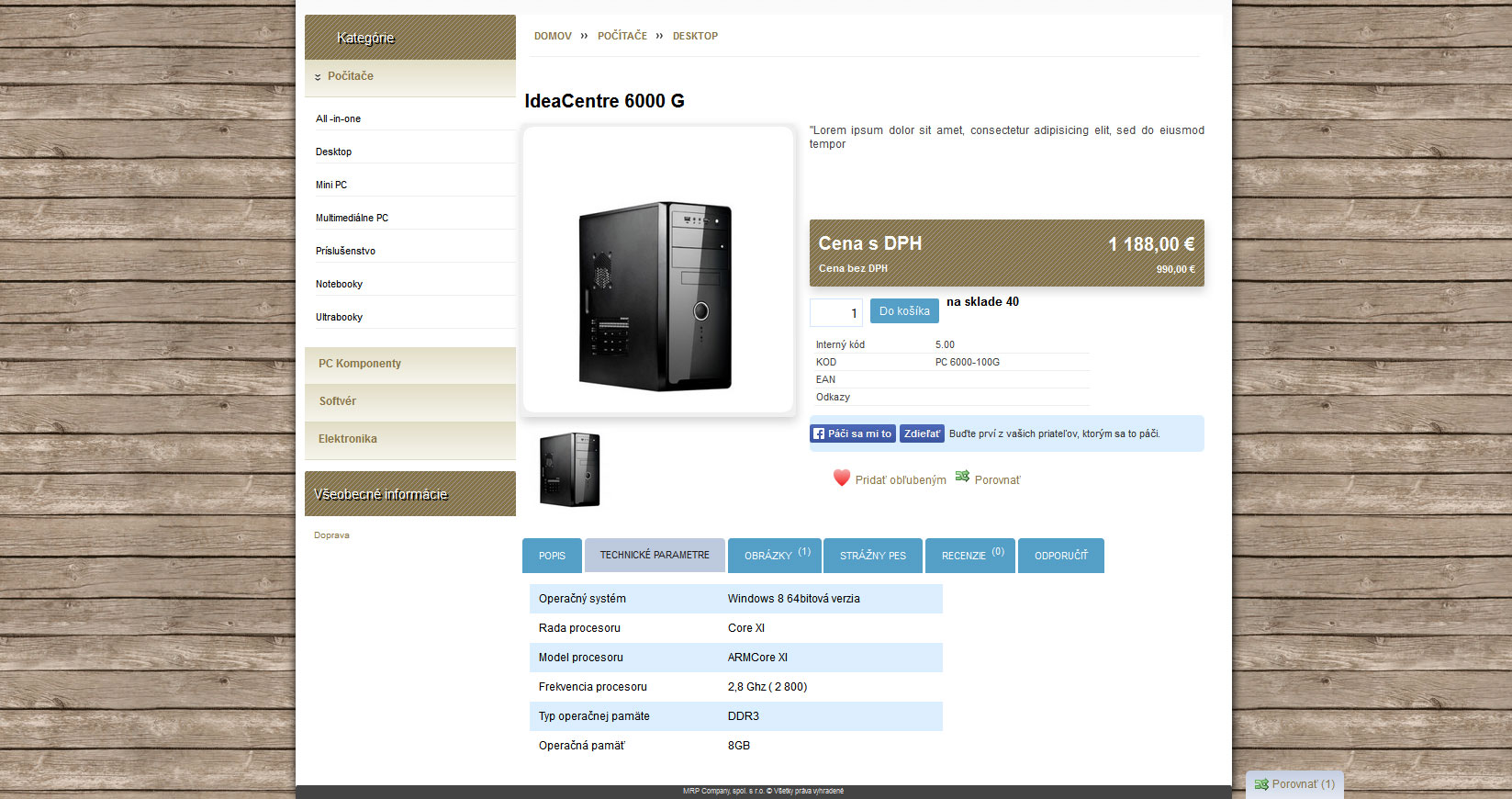This screenshot has height=799, width=1512.
Task: Go to POČÍTAČE breadcrumb
Action: pyautogui.click(x=622, y=36)
